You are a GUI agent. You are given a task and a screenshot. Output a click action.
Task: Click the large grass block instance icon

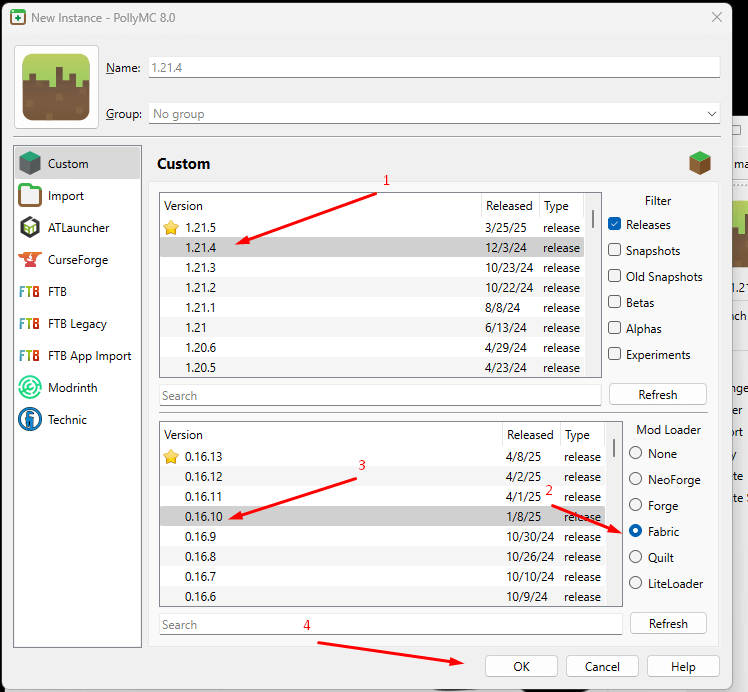point(56,87)
